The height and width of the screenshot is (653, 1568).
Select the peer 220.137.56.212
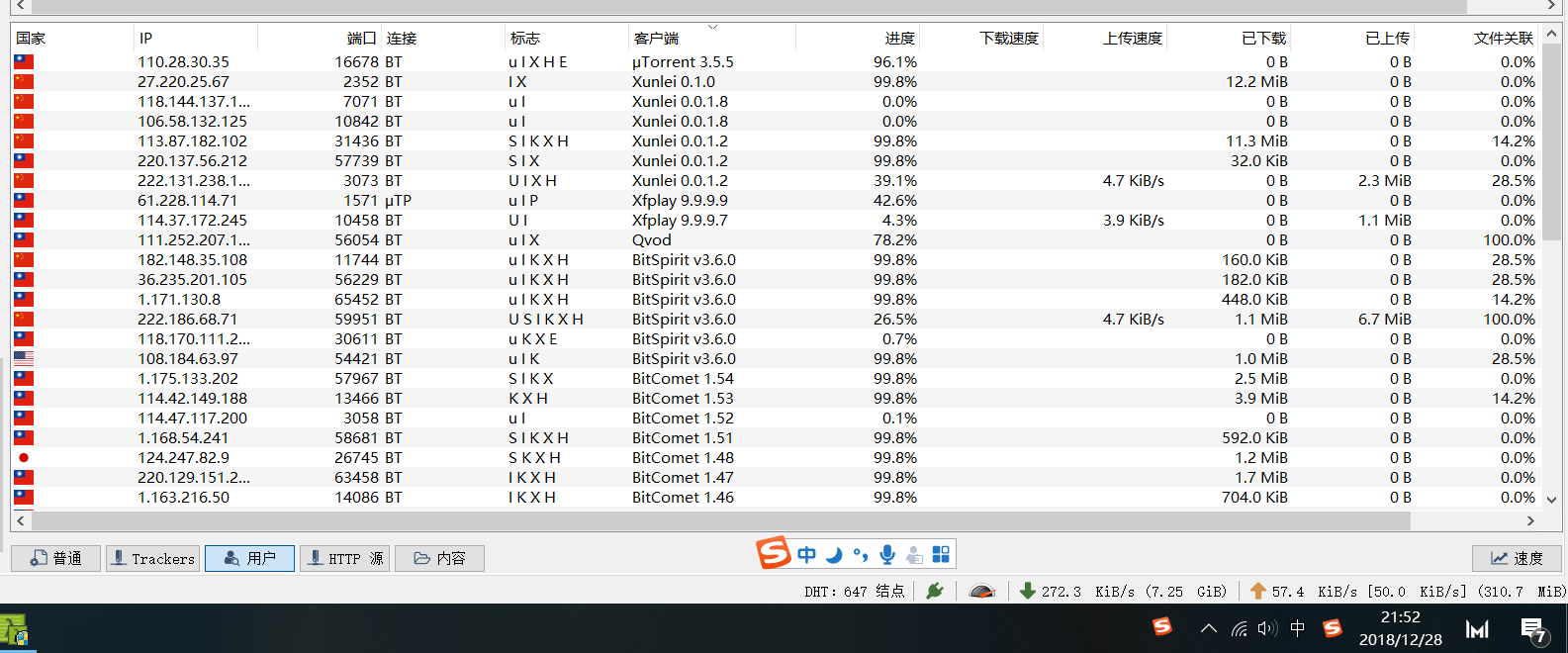coord(192,160)
